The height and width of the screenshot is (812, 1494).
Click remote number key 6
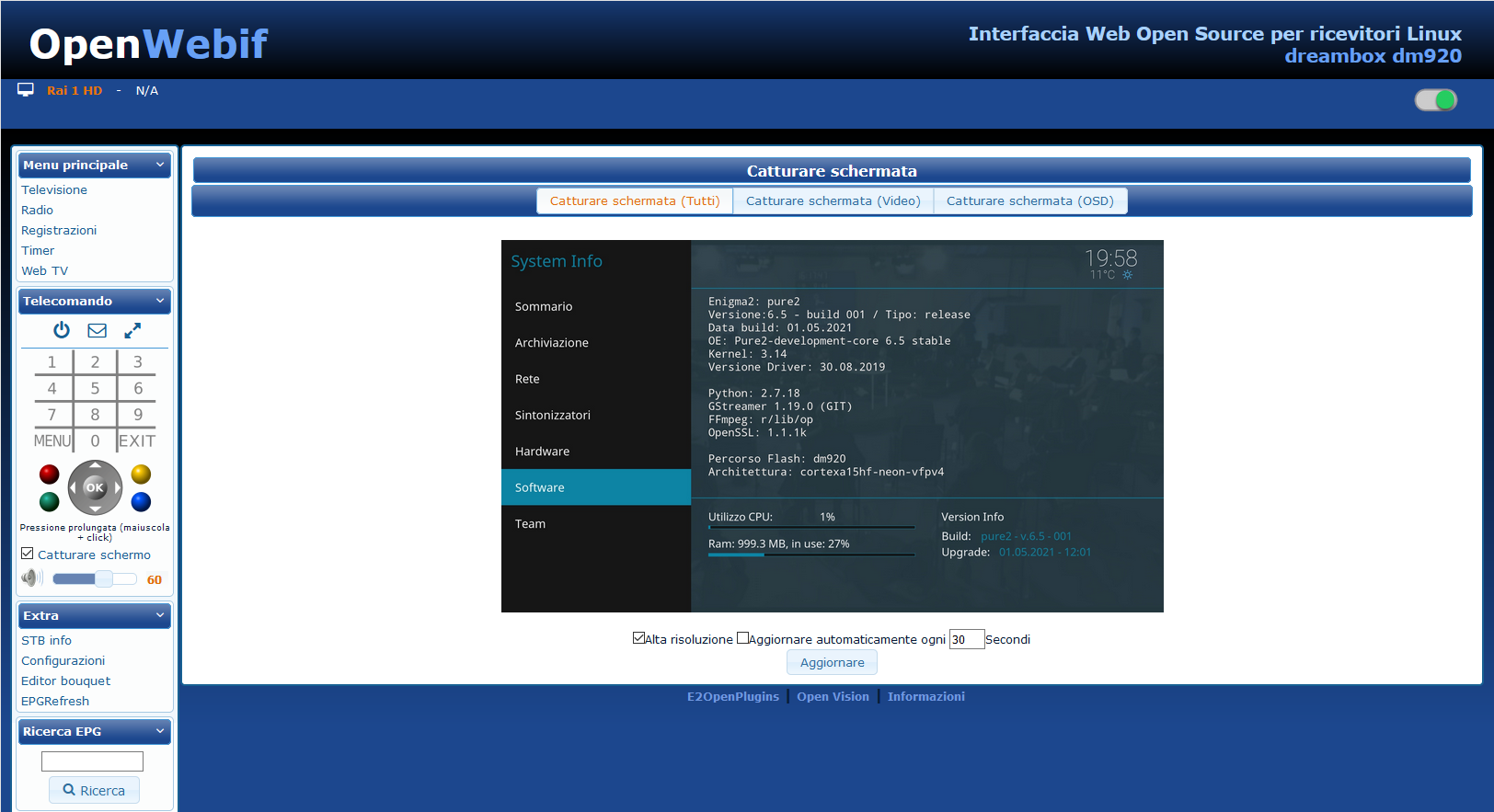[x=138, y=388]
